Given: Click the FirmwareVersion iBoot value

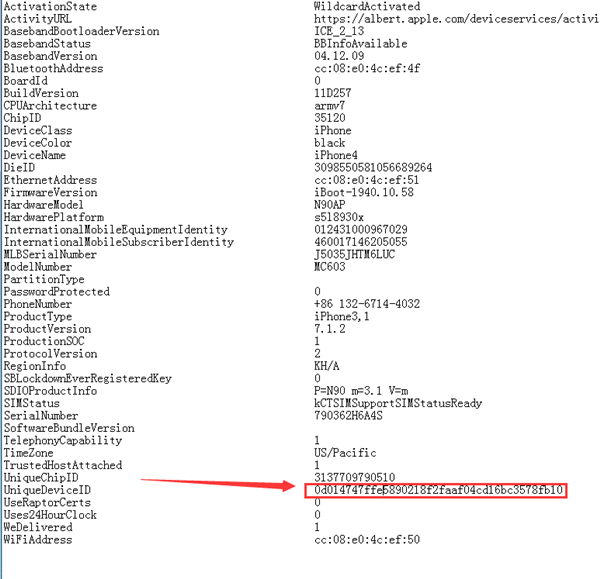Looking at the screenshot, I should pos(364,192).
